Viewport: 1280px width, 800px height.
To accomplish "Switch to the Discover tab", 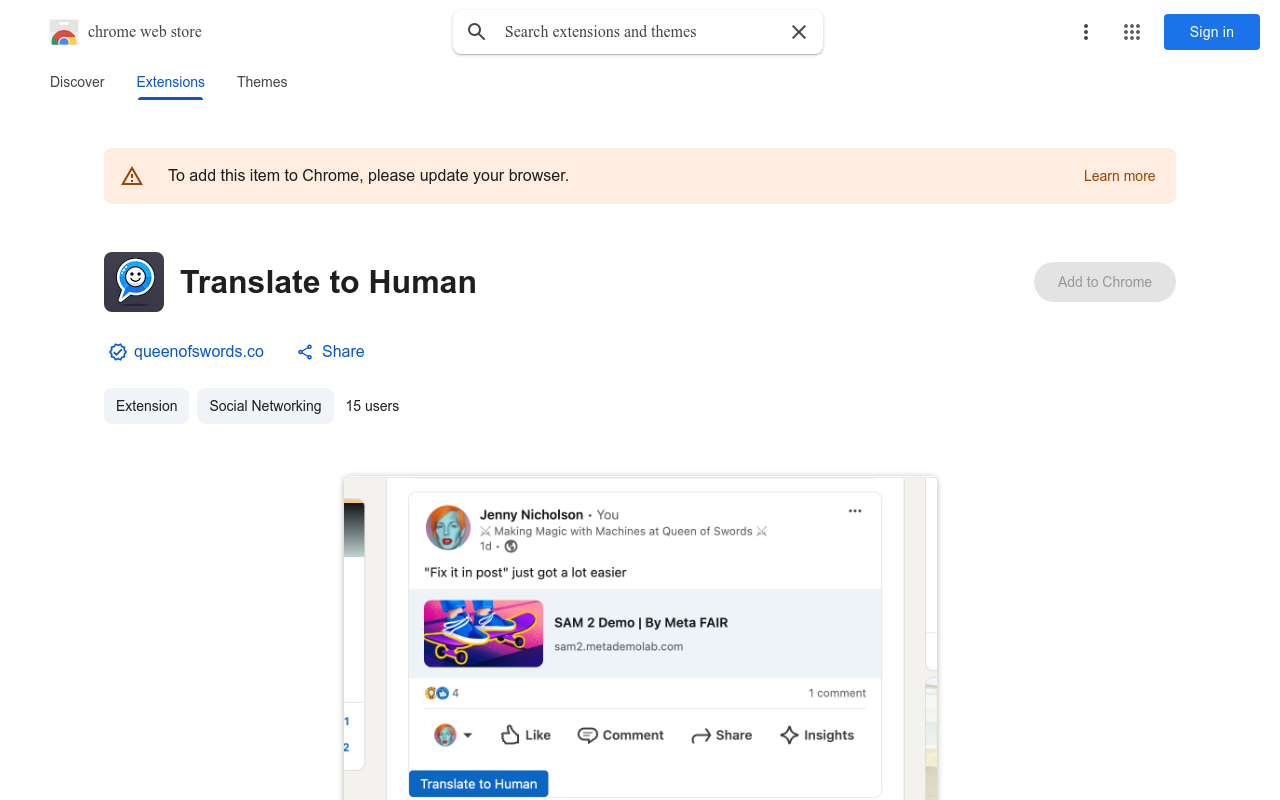I will (x=77, y=82).
